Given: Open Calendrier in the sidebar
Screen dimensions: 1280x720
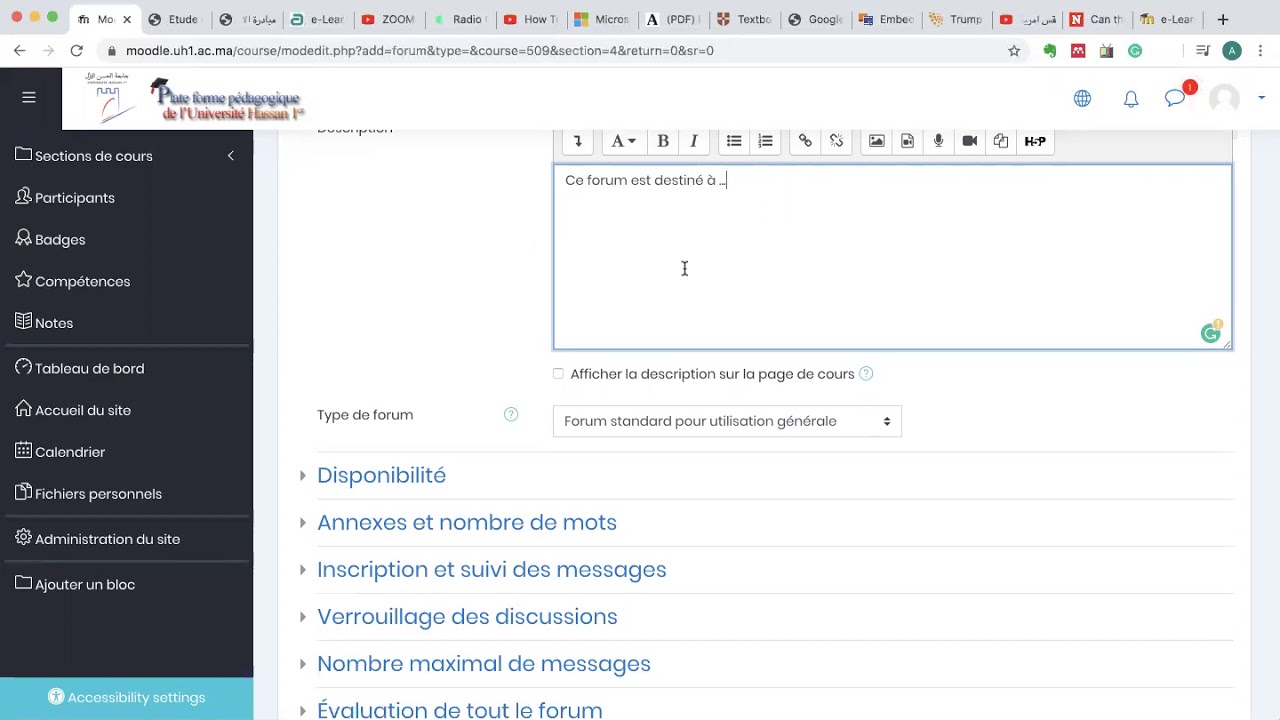Looking at the screenshot, I should [60, 452].
